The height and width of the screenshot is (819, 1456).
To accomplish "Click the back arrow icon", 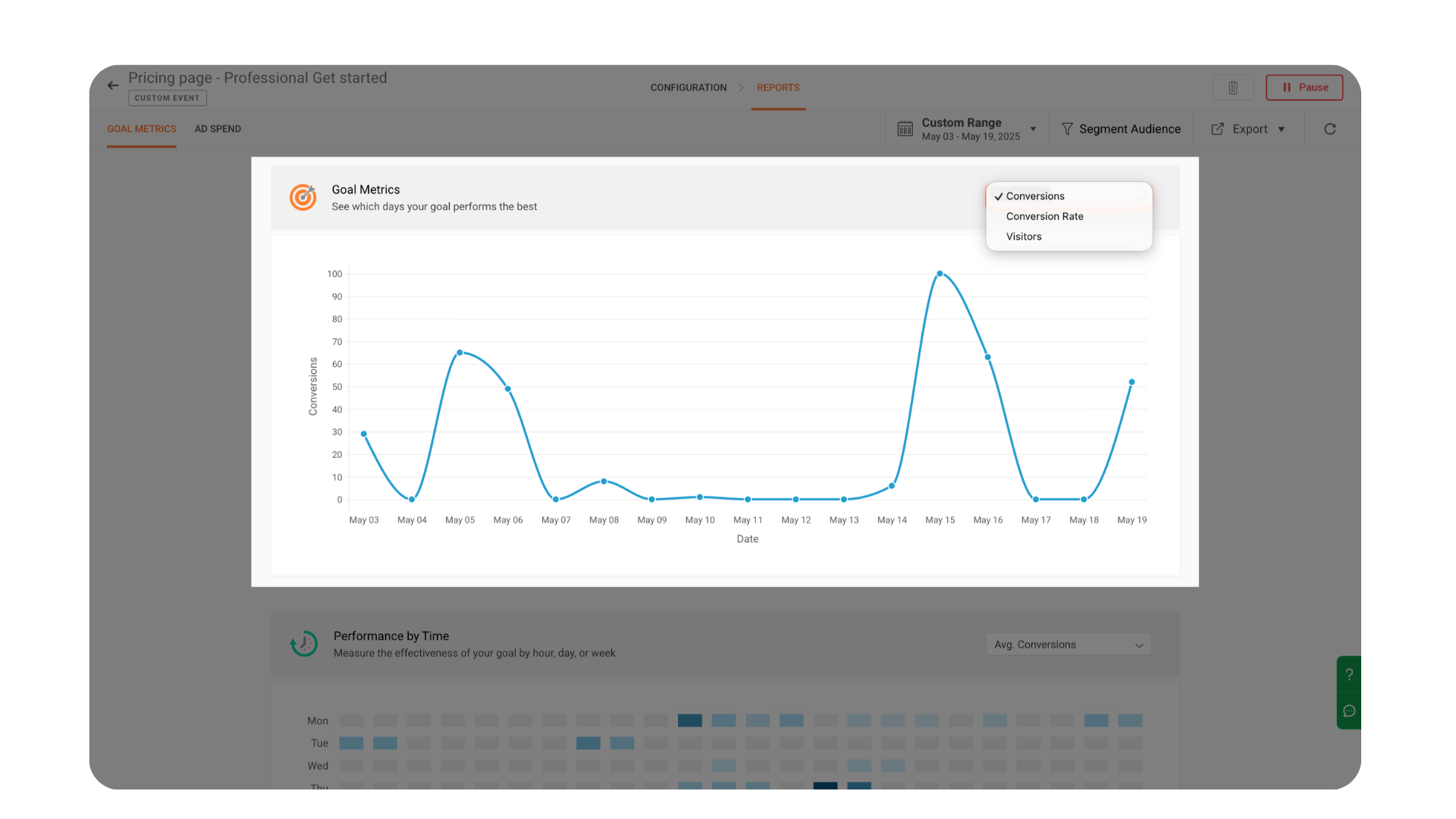I will coord(113,86).
